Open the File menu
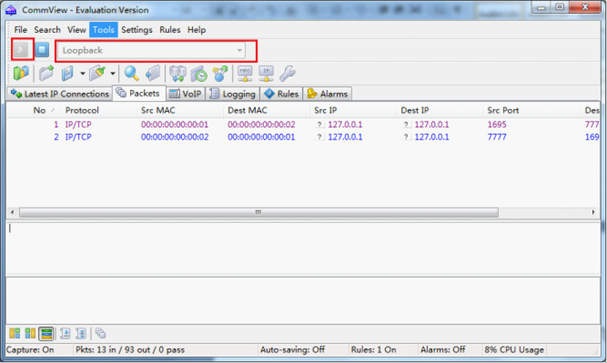 point(21,30)
